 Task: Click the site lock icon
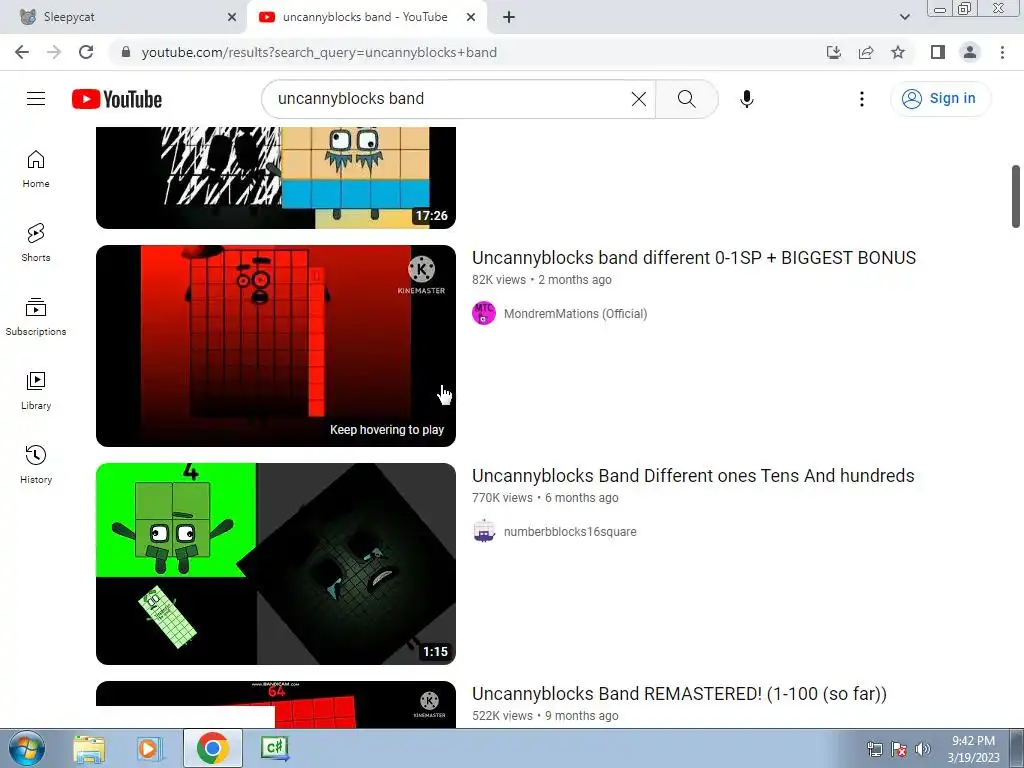click(x=126, y=52)
